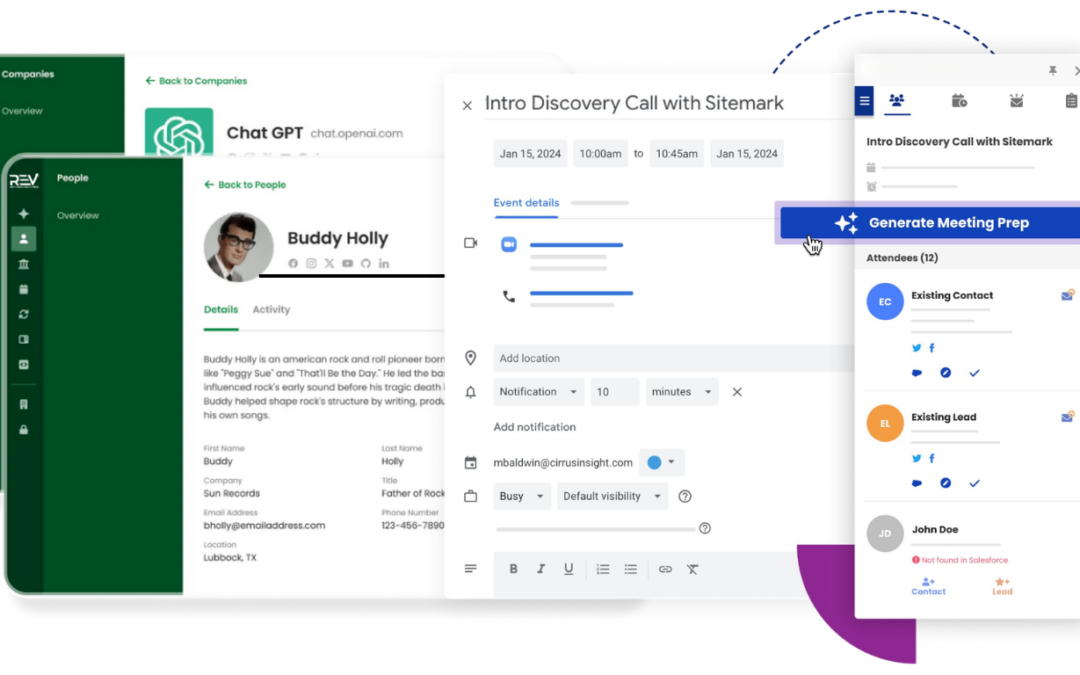This screenshot has width=1080, height=675.
Task: Click the email icon beside Existing Contact
Action: click(1067, 295)
